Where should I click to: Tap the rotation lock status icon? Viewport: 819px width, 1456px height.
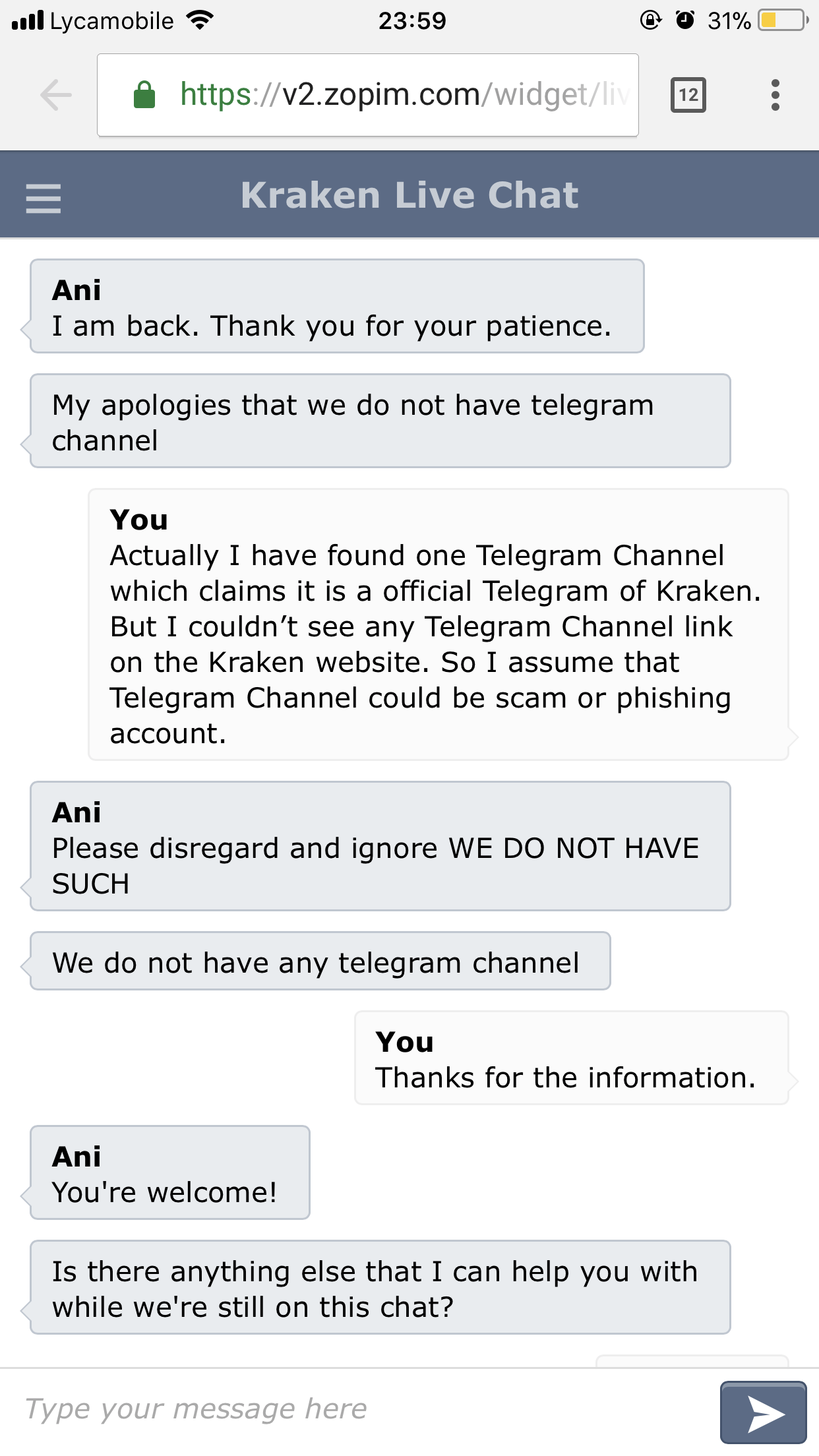651,20
